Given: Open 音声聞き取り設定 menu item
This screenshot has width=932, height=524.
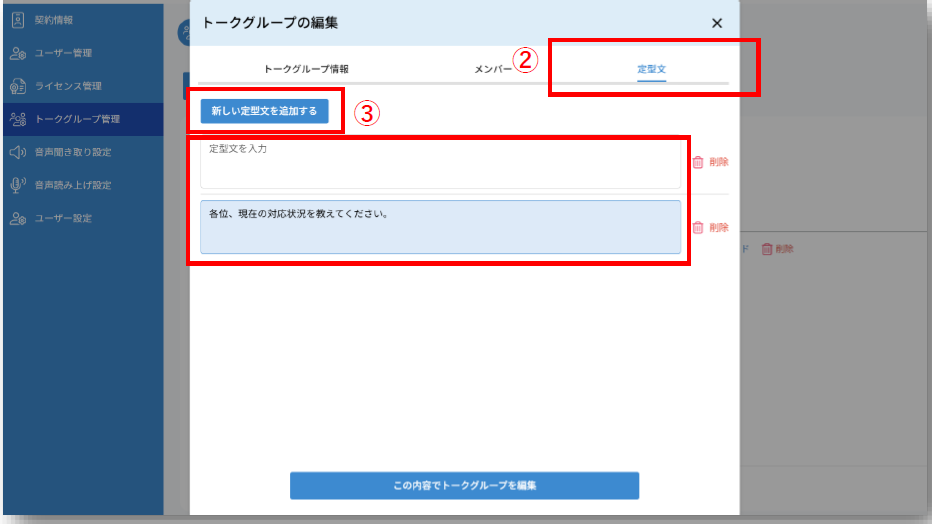Looking at the screenshot, I should point(83,152).
